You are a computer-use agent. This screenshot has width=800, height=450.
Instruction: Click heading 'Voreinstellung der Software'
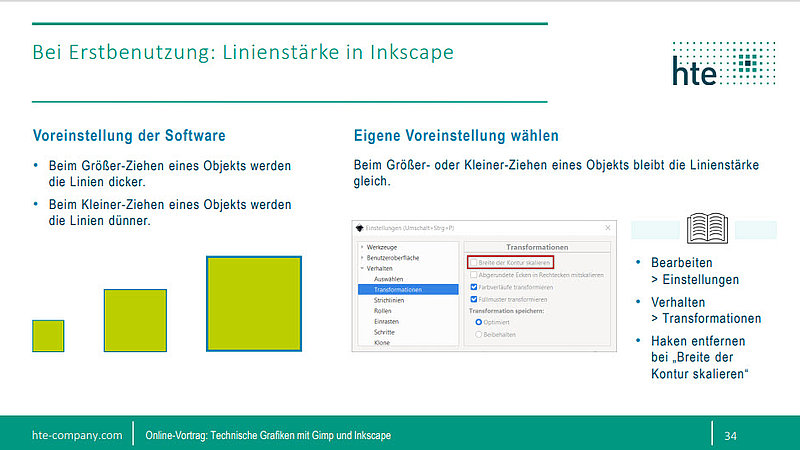[x=129, y=136]
